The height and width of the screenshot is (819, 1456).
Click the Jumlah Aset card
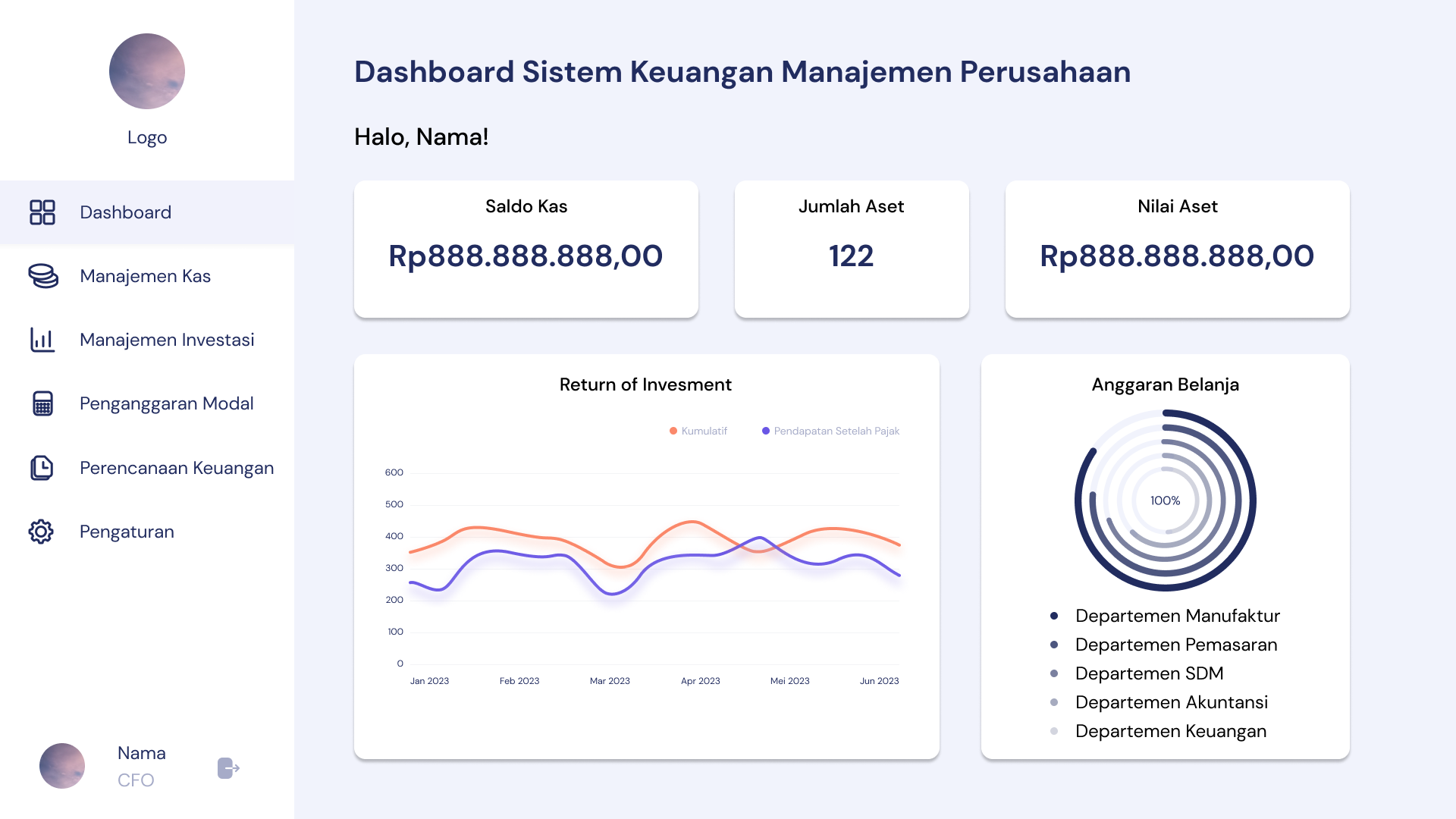tap(851, 249)
